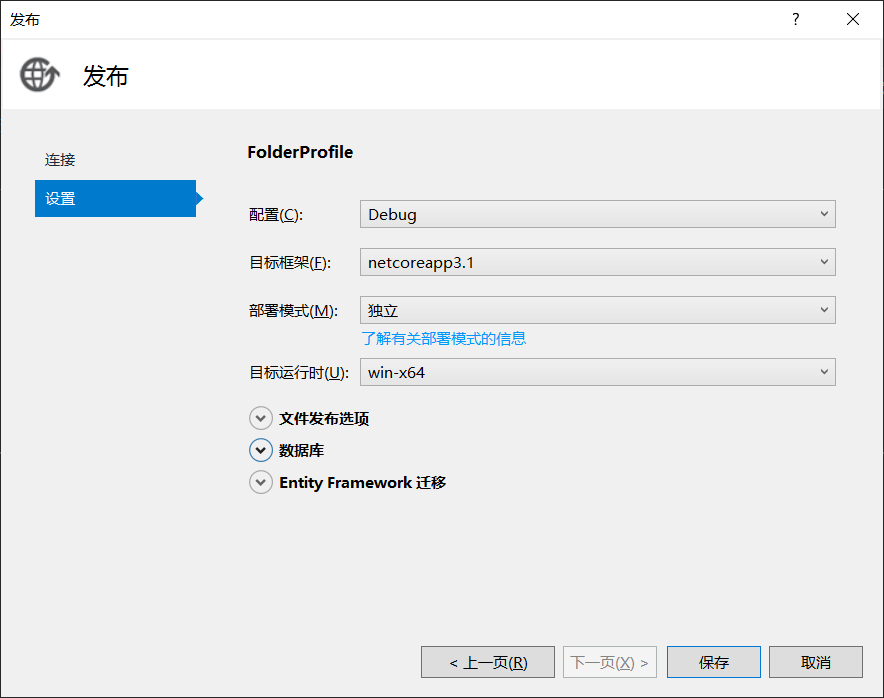Expand the 文件发布选项 section
Image resolution: width=884 pixels, height=698 pixels.
click(x=260, y=418)
